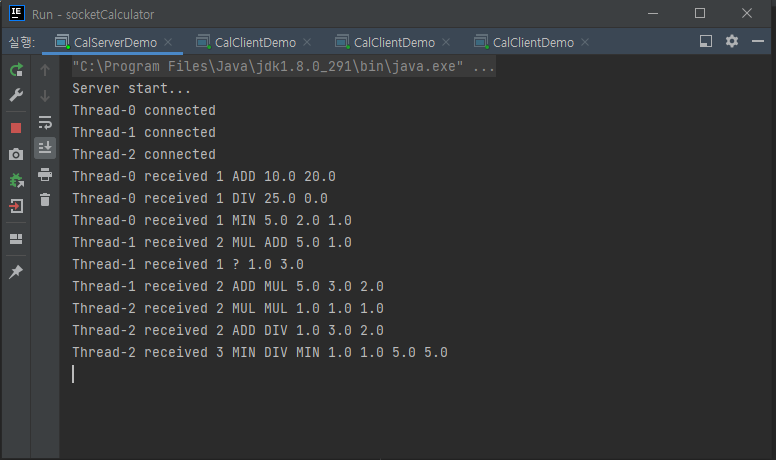
Task: Pin the current run tab
Action: [x=16, y=271]
